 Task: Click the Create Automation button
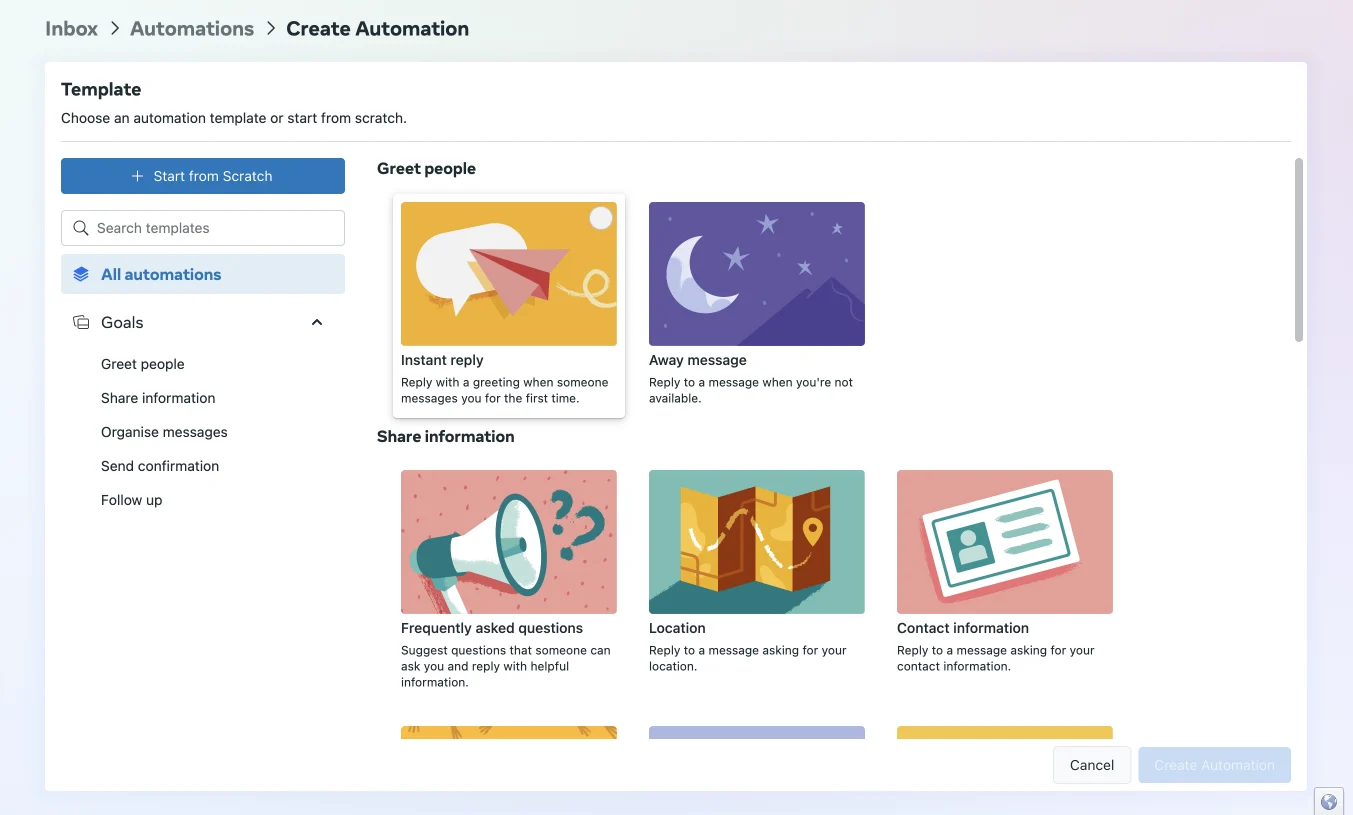coord(1214,765)
